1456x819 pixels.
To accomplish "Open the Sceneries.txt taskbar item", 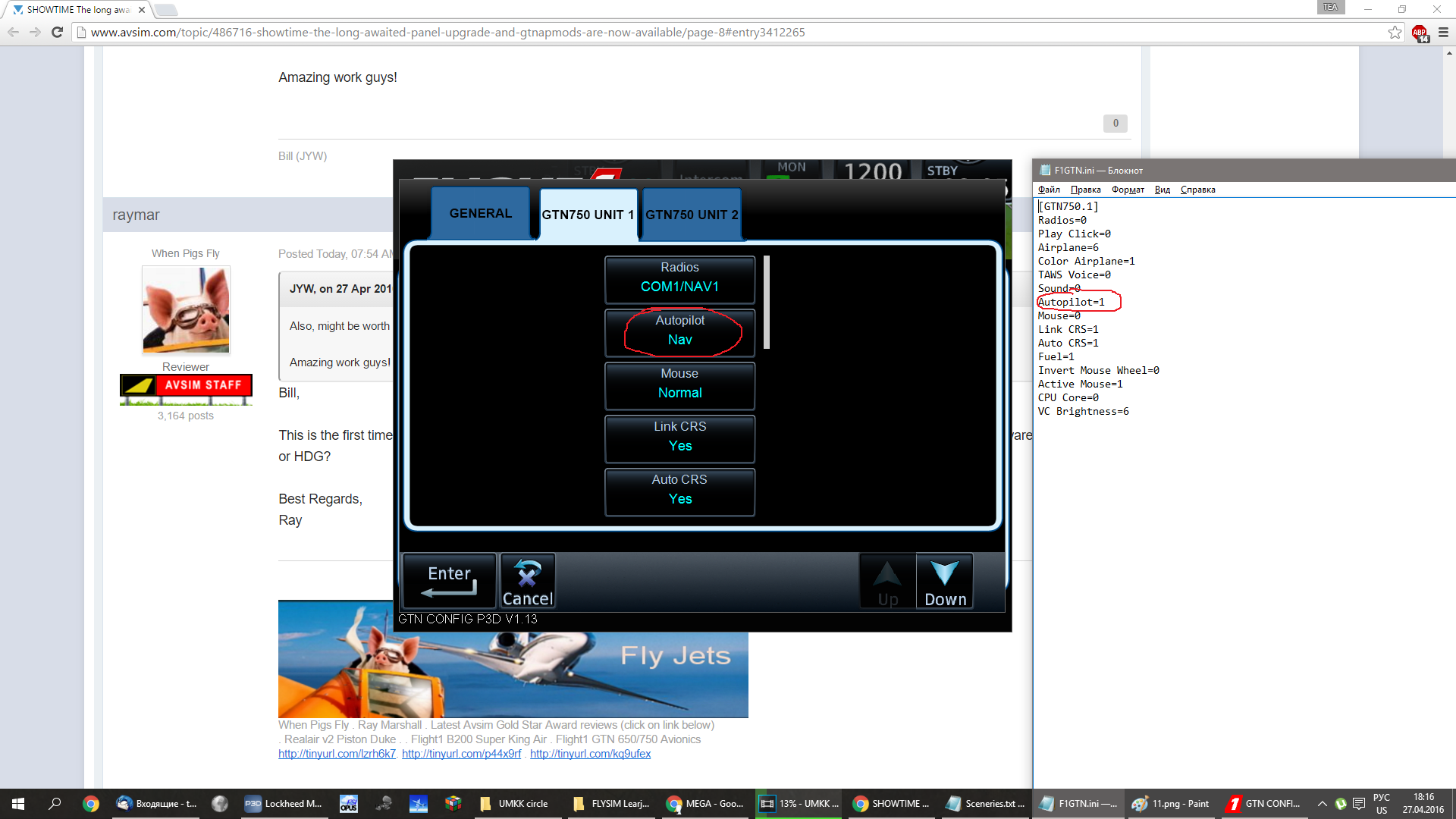I will 986,804.
